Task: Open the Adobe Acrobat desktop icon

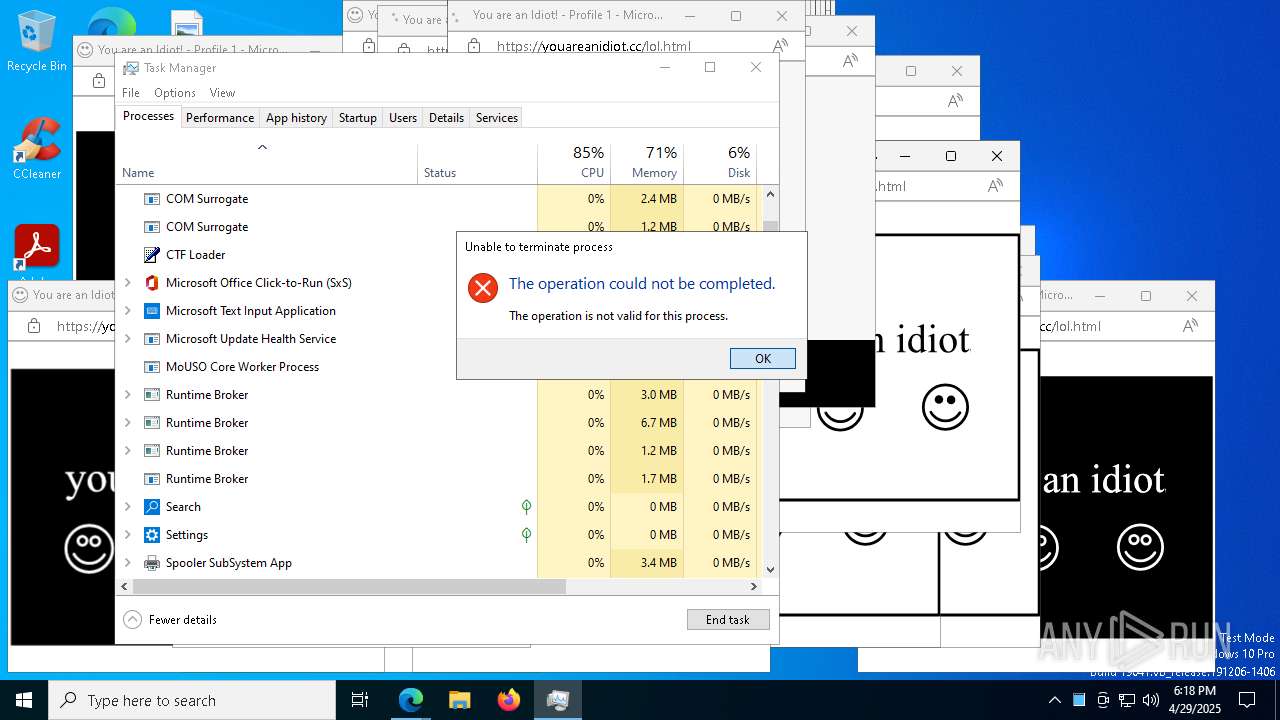Action: [x=37, y=250]
